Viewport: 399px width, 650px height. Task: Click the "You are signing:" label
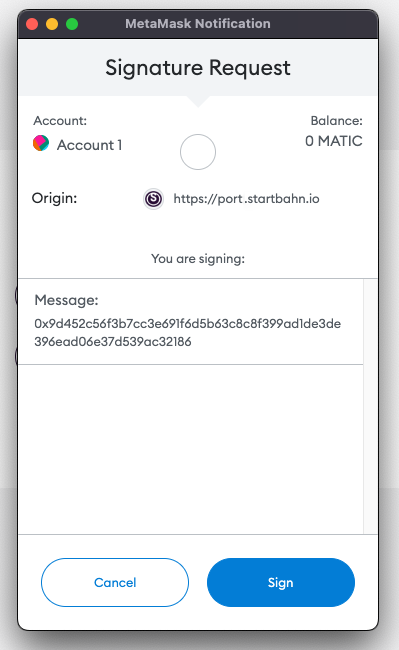pyautogui.click(x=198, y=259)
